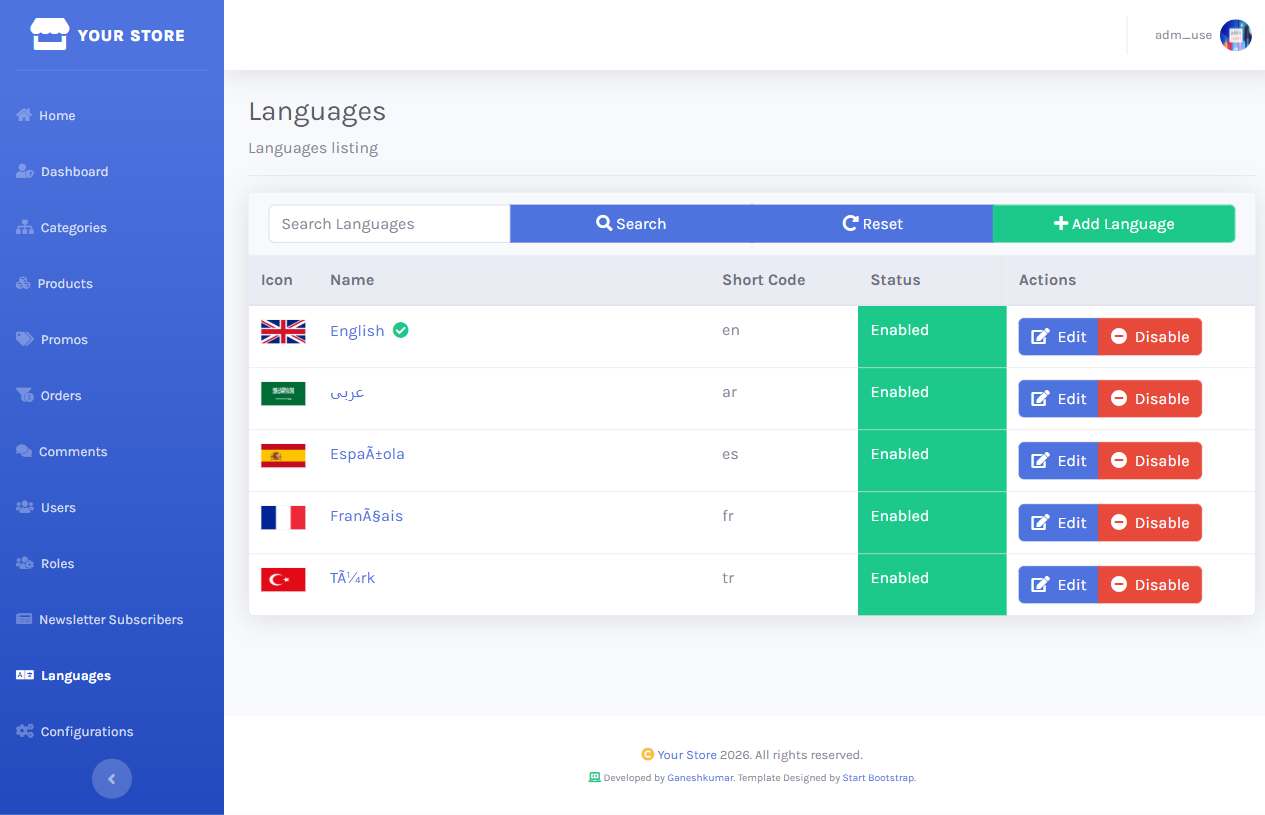The height and width of the screenshot is (815, 1265).
Task: Click the Reset button
Action: 873,224
